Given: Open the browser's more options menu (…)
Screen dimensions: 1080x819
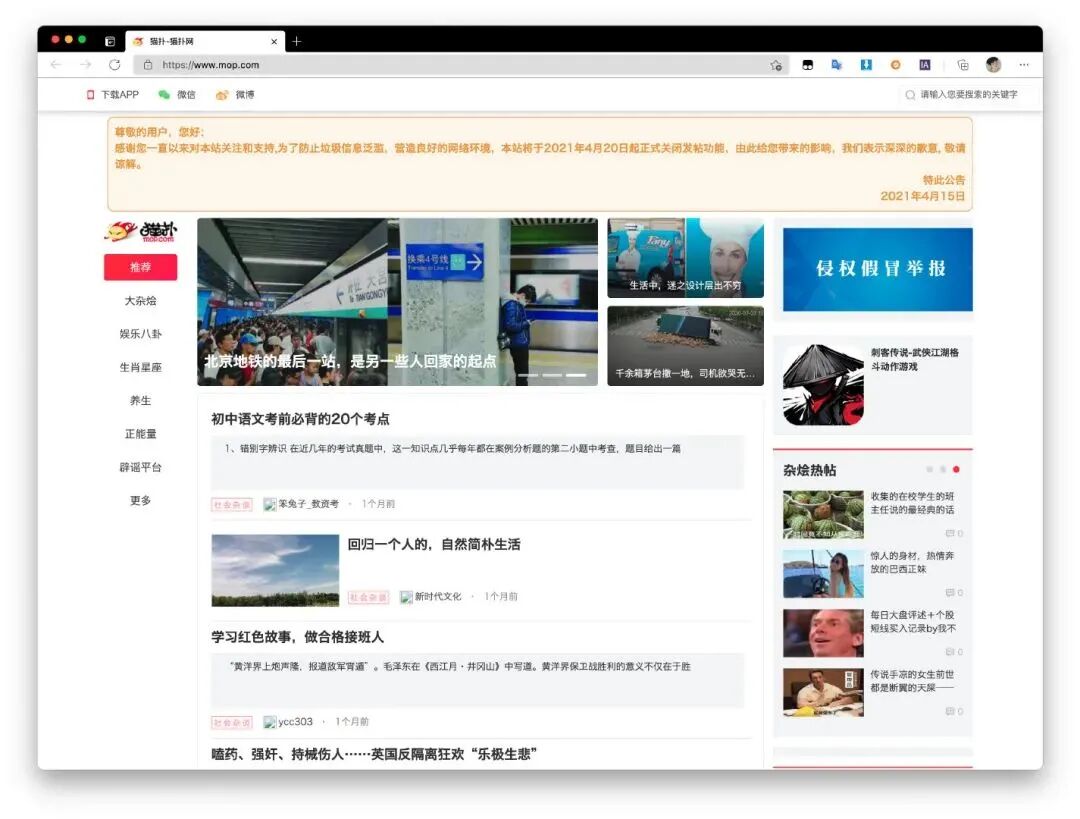Looking at the screenshot, I should (1023, 64).
